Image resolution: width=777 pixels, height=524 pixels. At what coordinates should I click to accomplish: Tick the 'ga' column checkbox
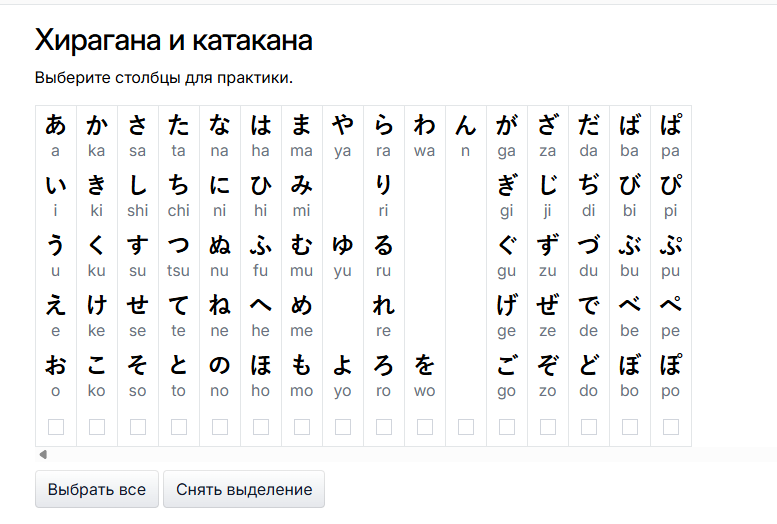[x=507, y=427]
